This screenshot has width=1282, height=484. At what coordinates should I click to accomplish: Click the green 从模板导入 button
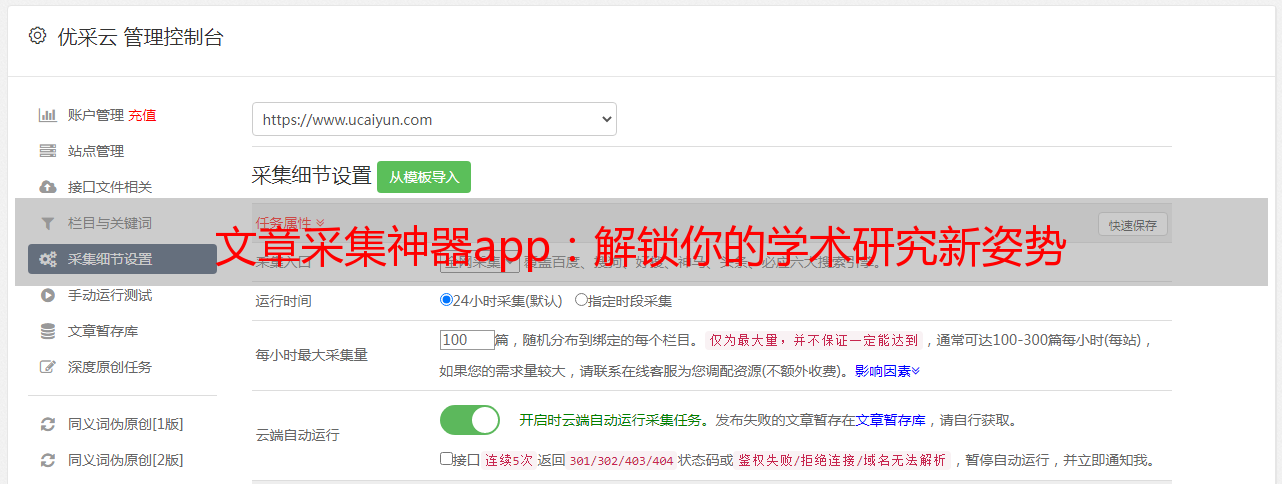pyautogui.click(x=424, y=177)
